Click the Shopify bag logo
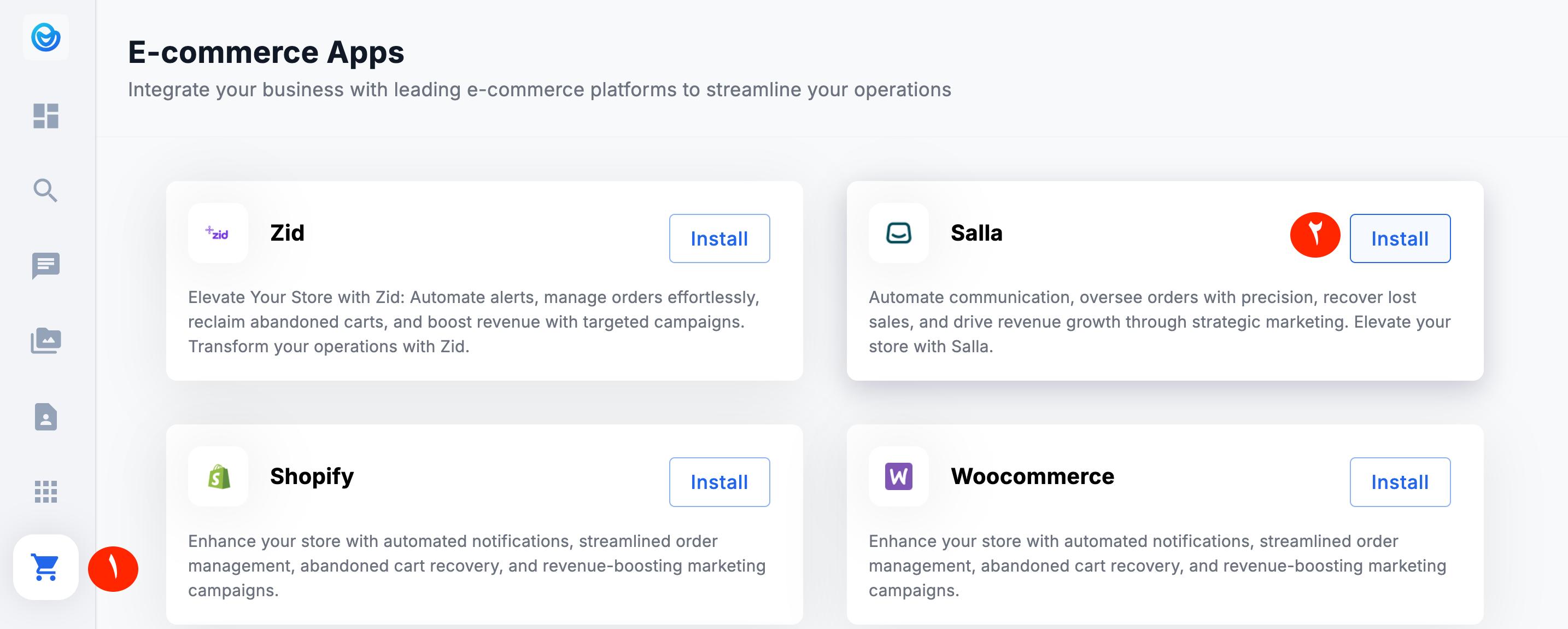Viewport: 1568px width, 629px height. (x=218, y=476)
